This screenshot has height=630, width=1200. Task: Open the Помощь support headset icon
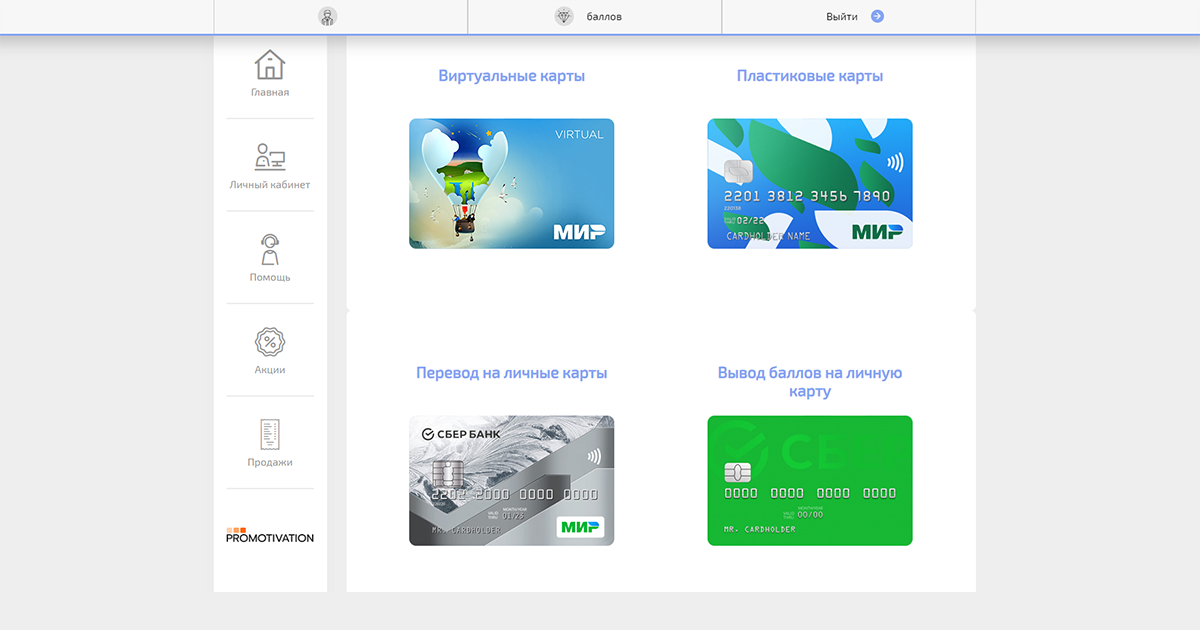point(270,249)
